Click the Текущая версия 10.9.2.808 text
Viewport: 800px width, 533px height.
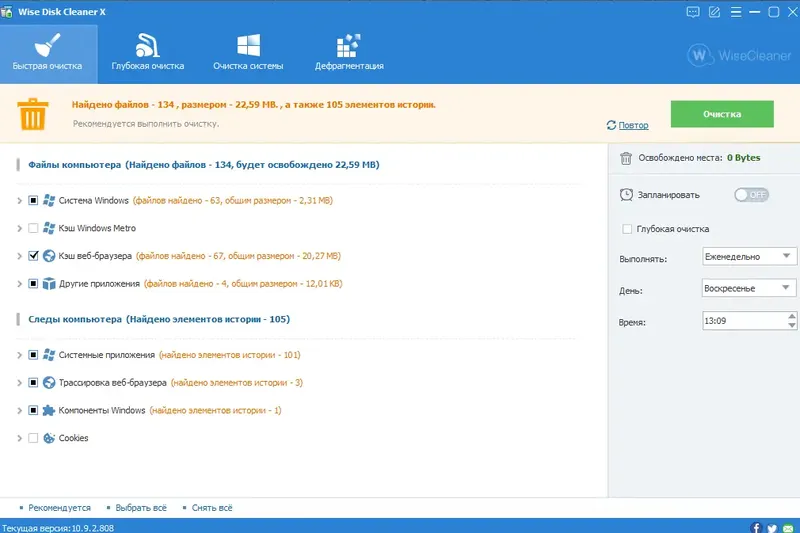pyautogui.click(x=58, y=528)
